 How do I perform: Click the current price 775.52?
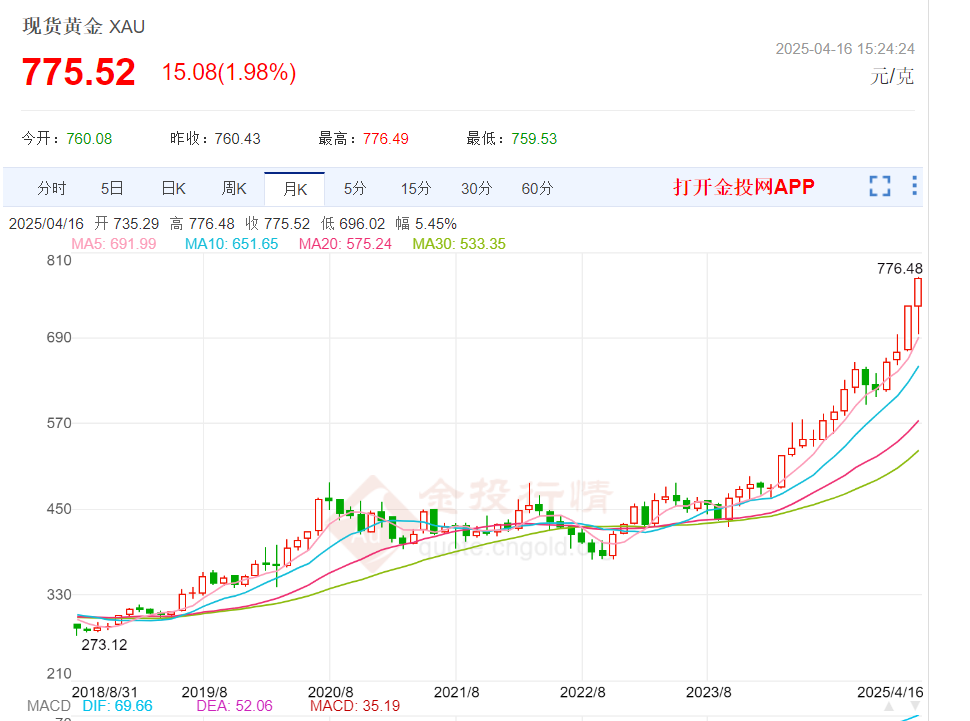click(x=79, y=72)
